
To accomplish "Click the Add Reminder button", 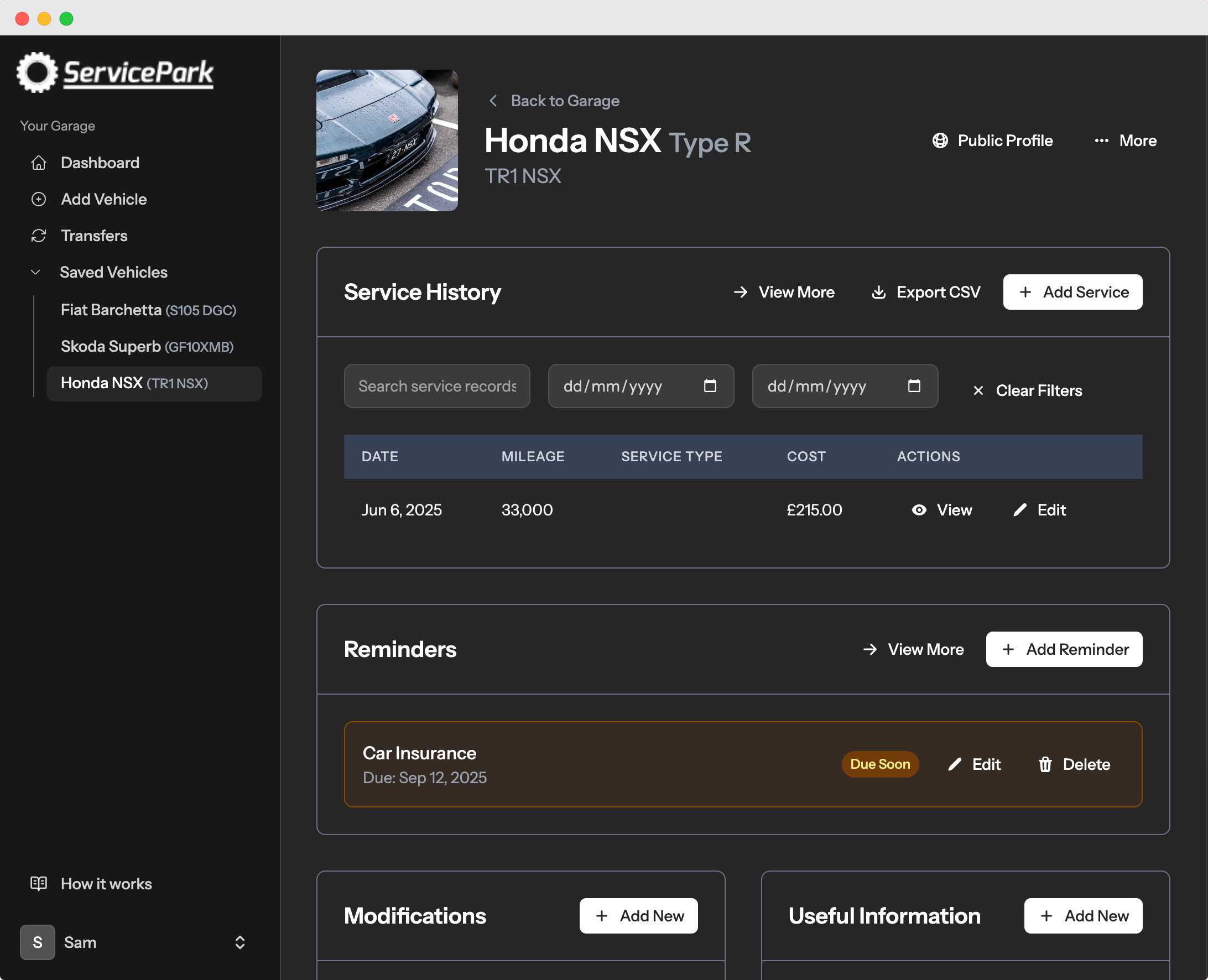I will 1064,649.
